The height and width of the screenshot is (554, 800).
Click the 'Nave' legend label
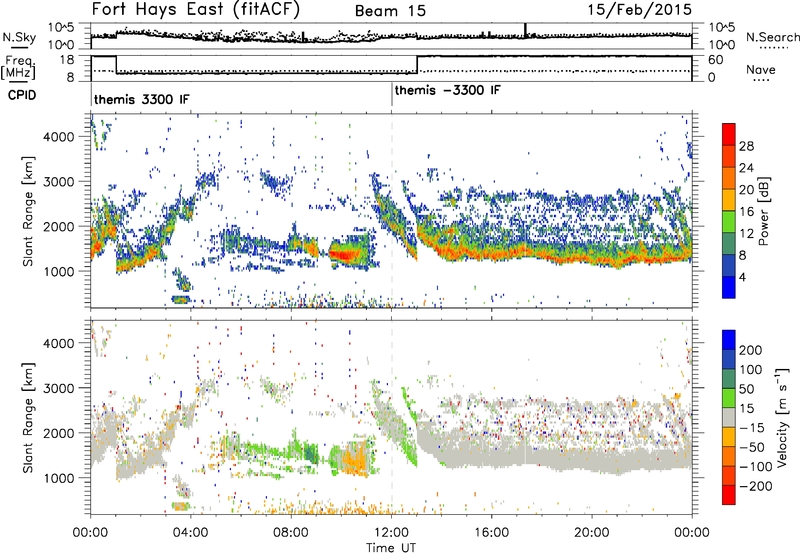(x=761, y=69)
